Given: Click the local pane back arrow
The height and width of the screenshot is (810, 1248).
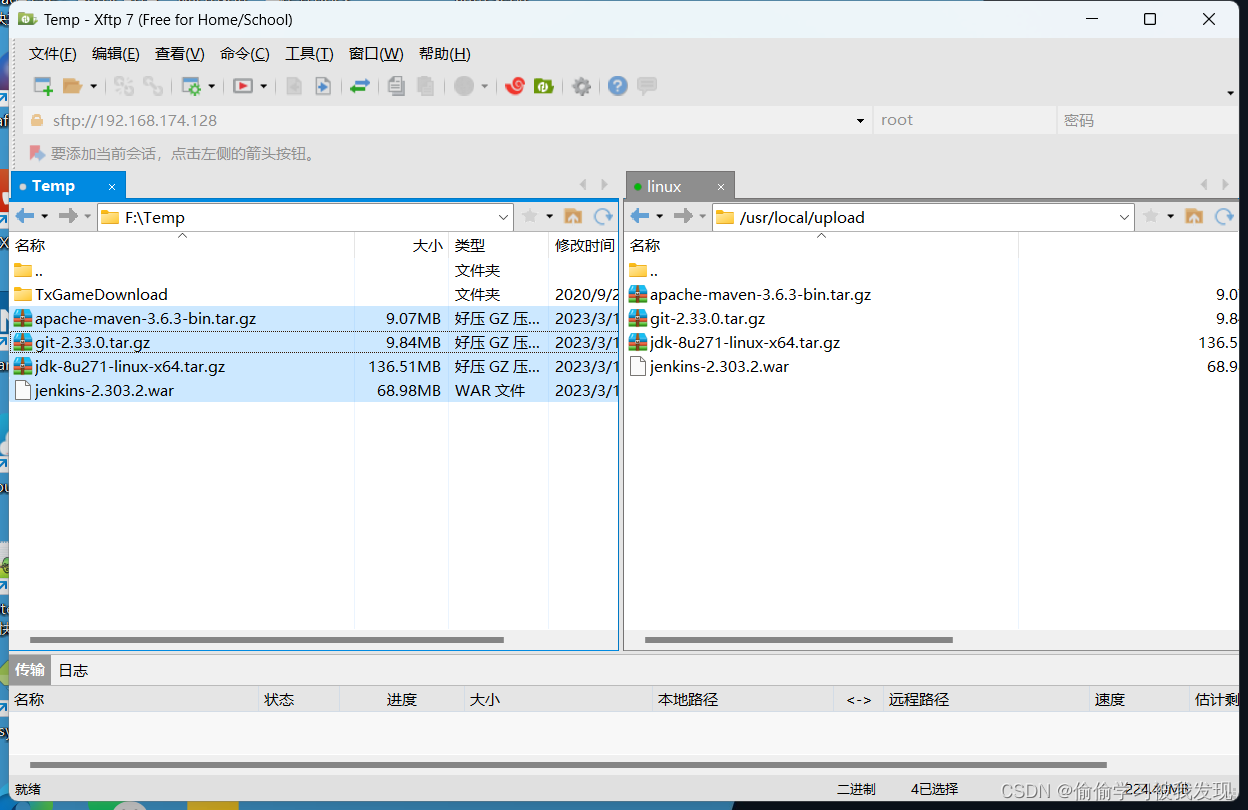Looking at the screenshot, I should [x=25, y=216].
